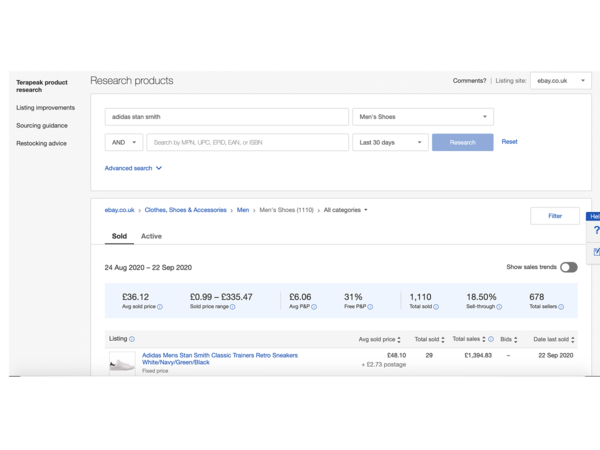Toggle Show sales trends switch
The image size is (600, 450).
(569, 267)
